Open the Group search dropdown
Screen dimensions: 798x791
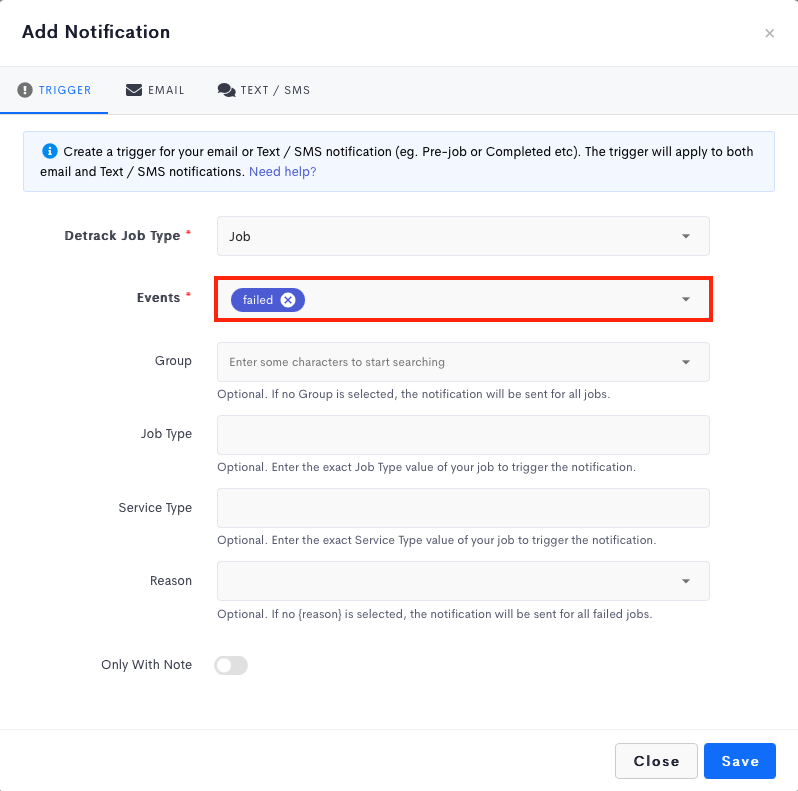[463, 362]
